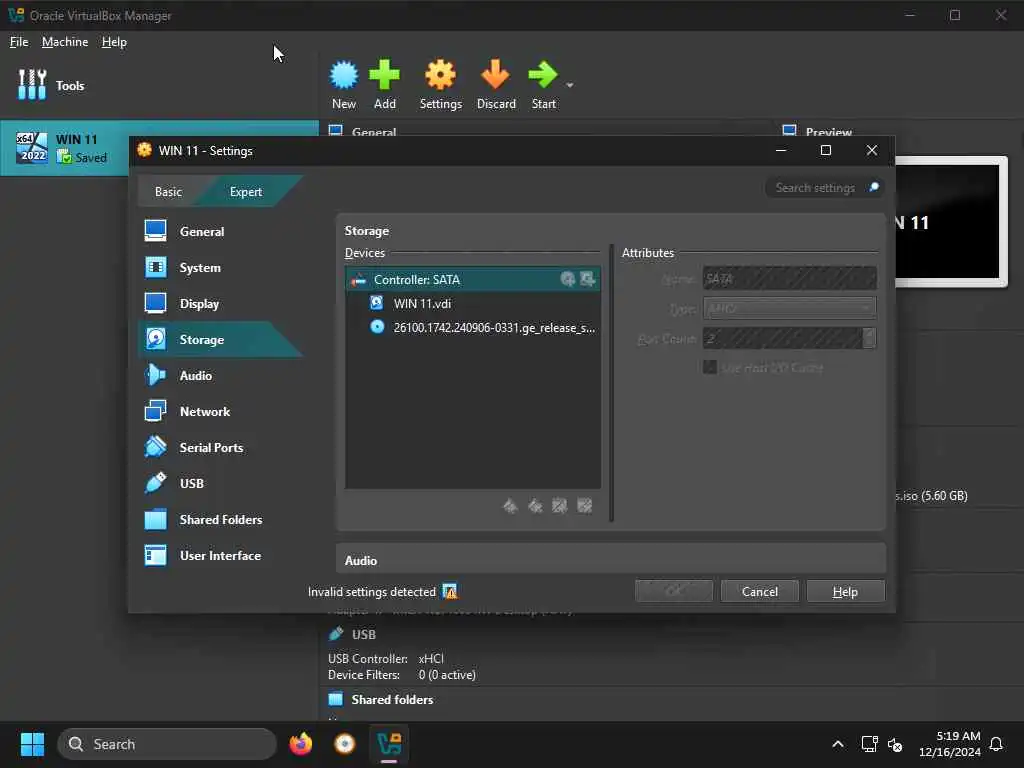Click add hard disk icon on SATA row
The height and width of the screenshot is (768, 1024).
pyautogui.click(x=587, y=279)
